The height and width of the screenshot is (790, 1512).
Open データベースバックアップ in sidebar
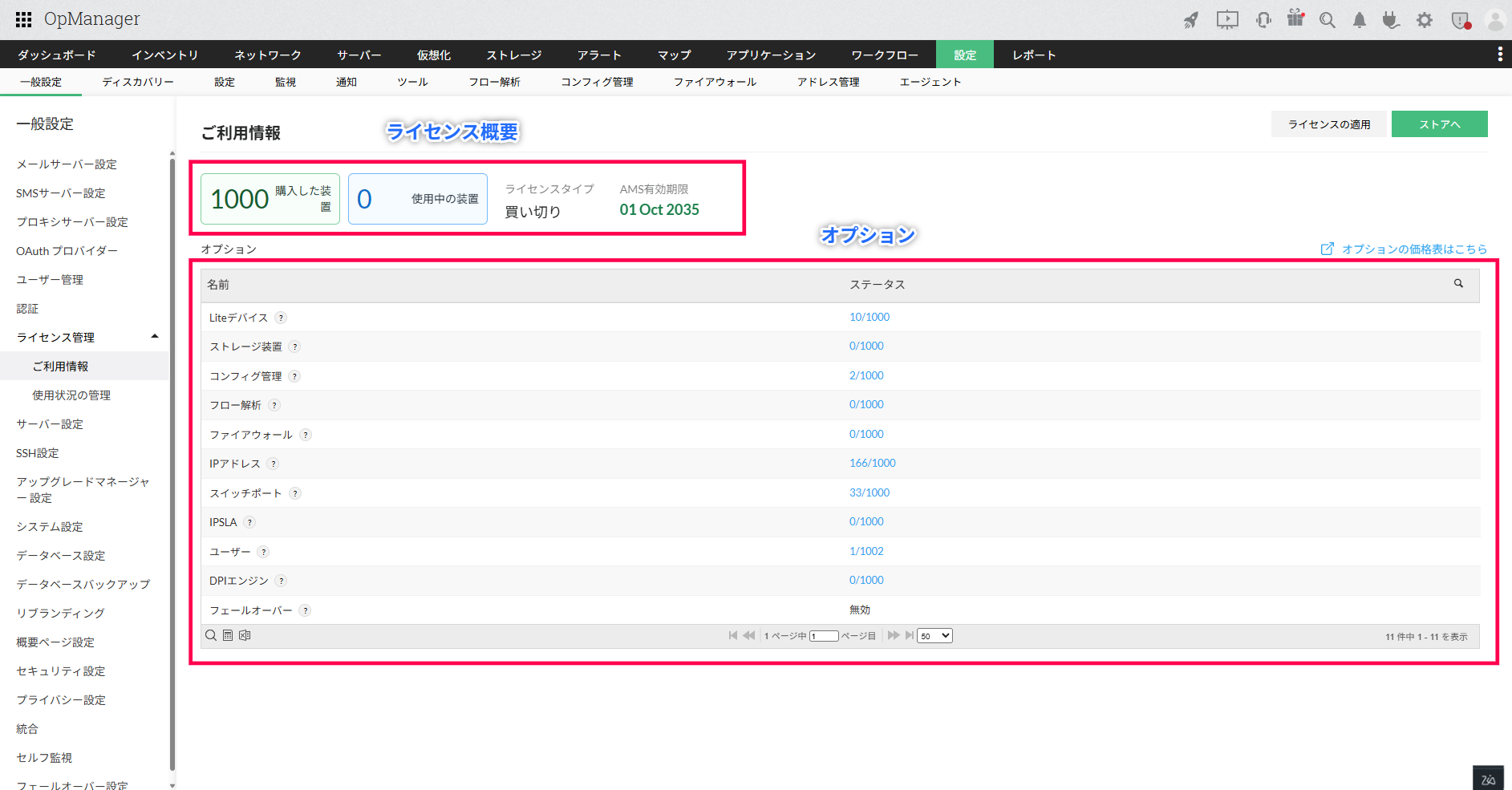83,585
